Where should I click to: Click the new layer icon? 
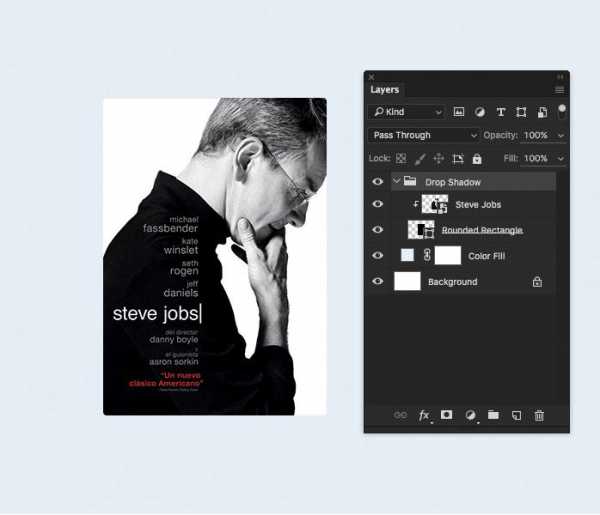click(x=516, y=415)
